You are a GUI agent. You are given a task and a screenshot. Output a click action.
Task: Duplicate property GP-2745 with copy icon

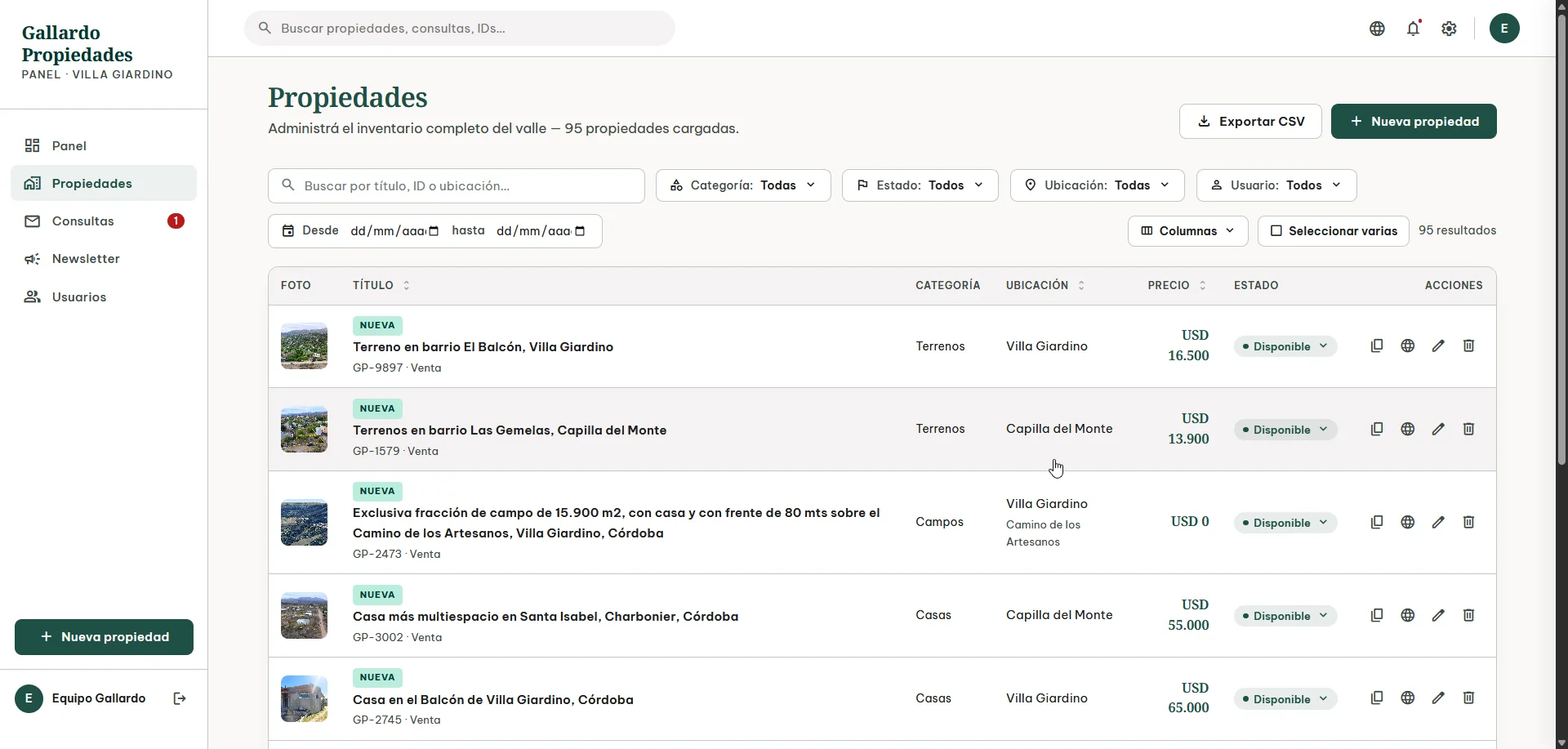point(1377,698)
